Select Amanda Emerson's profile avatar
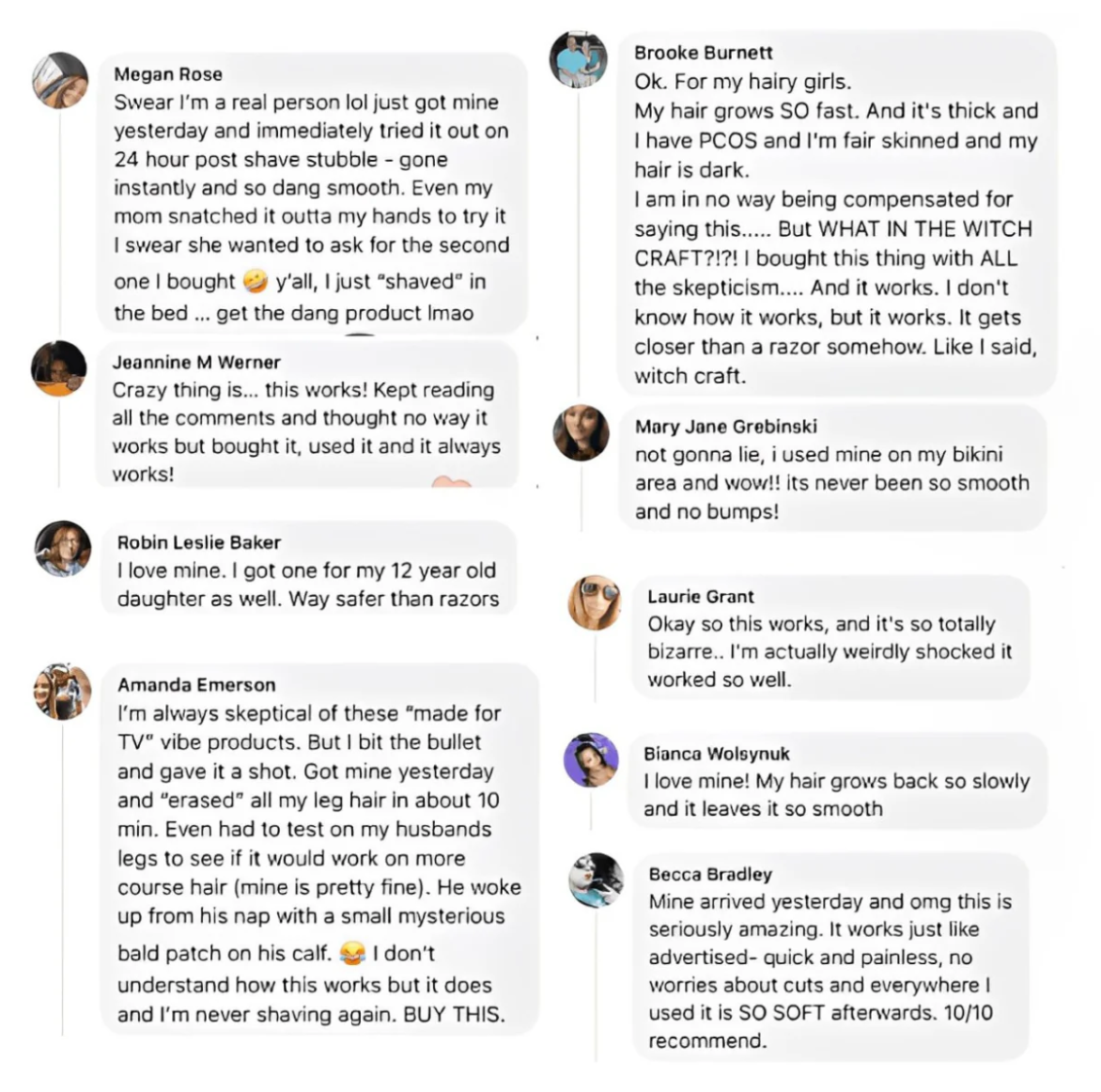 pyautogui.click(x=63, y=692)
